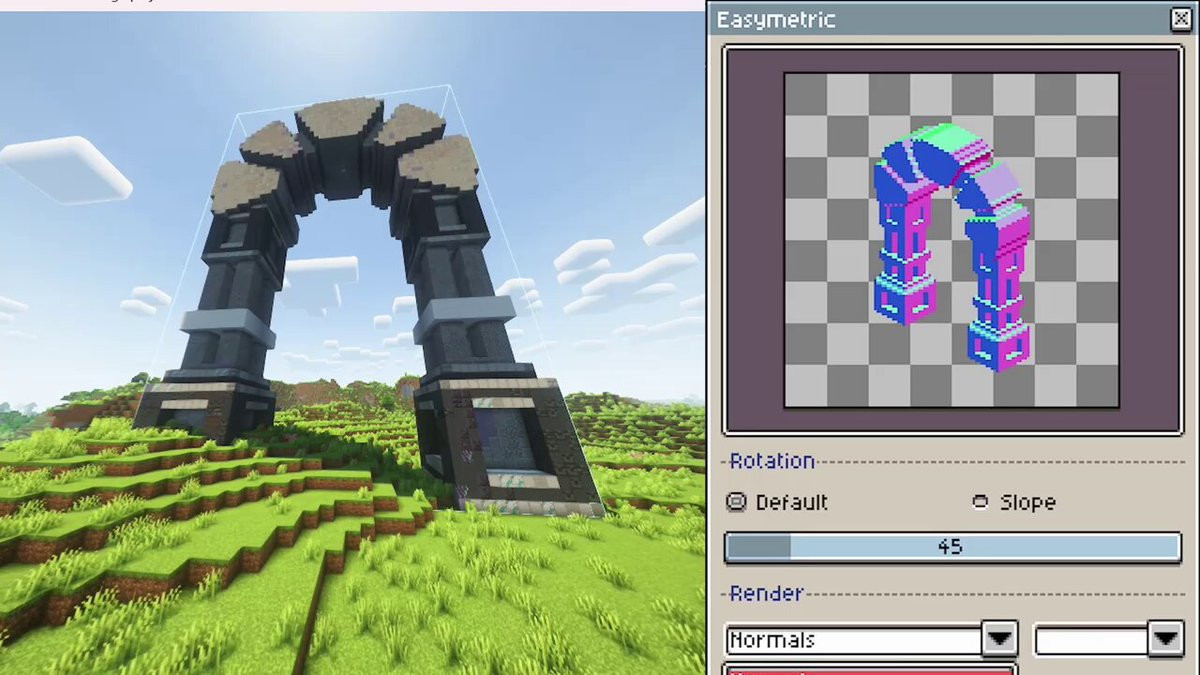Click the Rotation section label
The height and width of the screenshot is (675, 1200).
pyautogui.click(x=772, y=461)
